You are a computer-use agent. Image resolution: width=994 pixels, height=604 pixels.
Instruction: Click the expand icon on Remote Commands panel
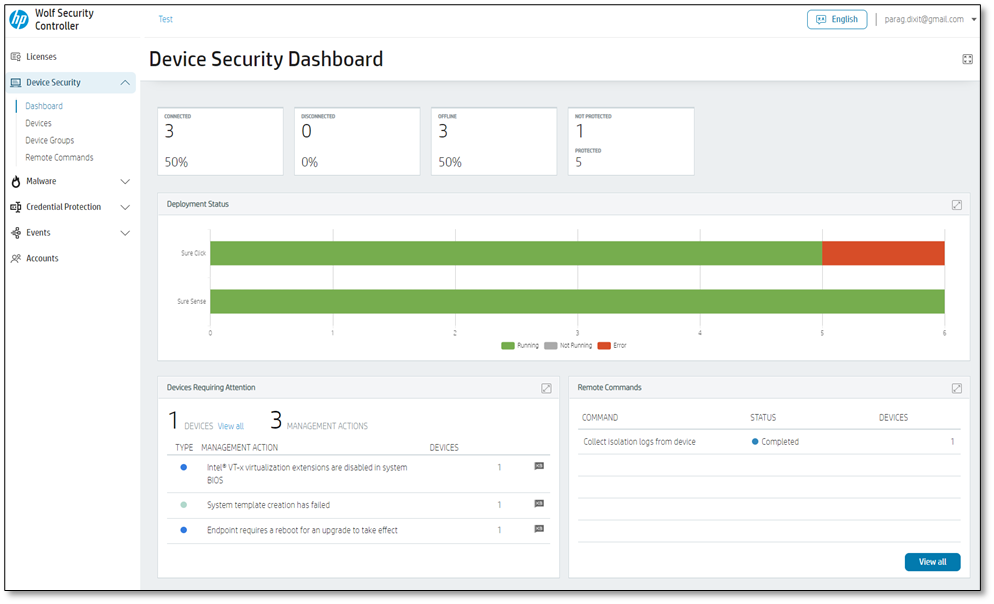tap(956, 388)
